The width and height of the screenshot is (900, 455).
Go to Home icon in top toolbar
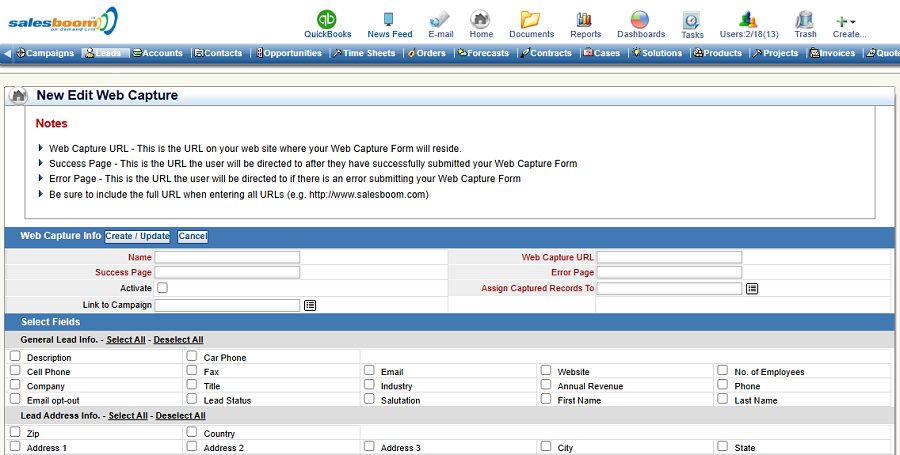point(480,20)
